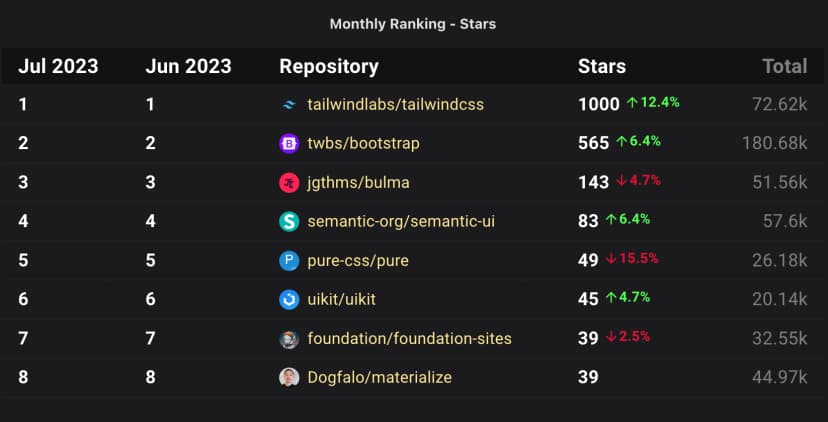The image size is (828, 422).
Task: Click the 20.14k total value
Action: click(x=780, y=299)
